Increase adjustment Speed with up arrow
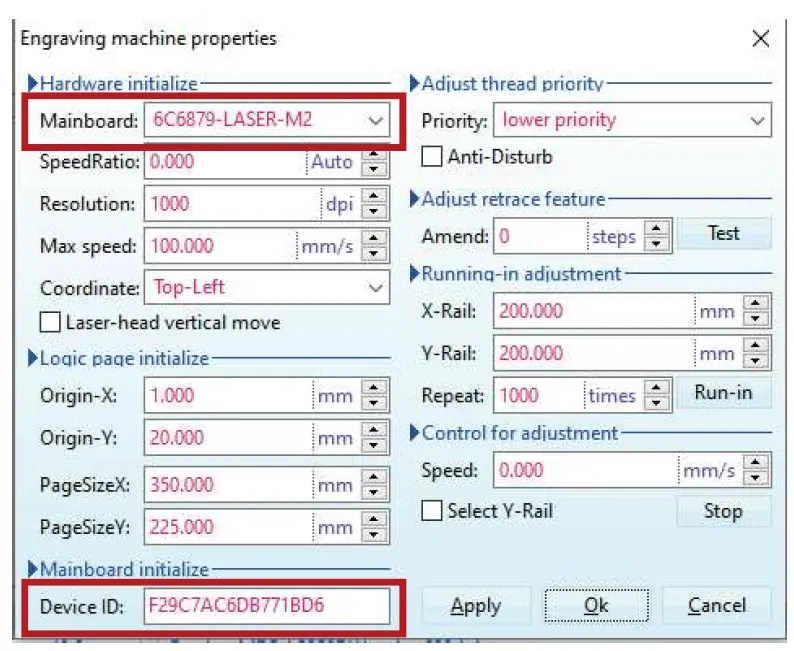This screenshot has width=794, height=651. 756,462
